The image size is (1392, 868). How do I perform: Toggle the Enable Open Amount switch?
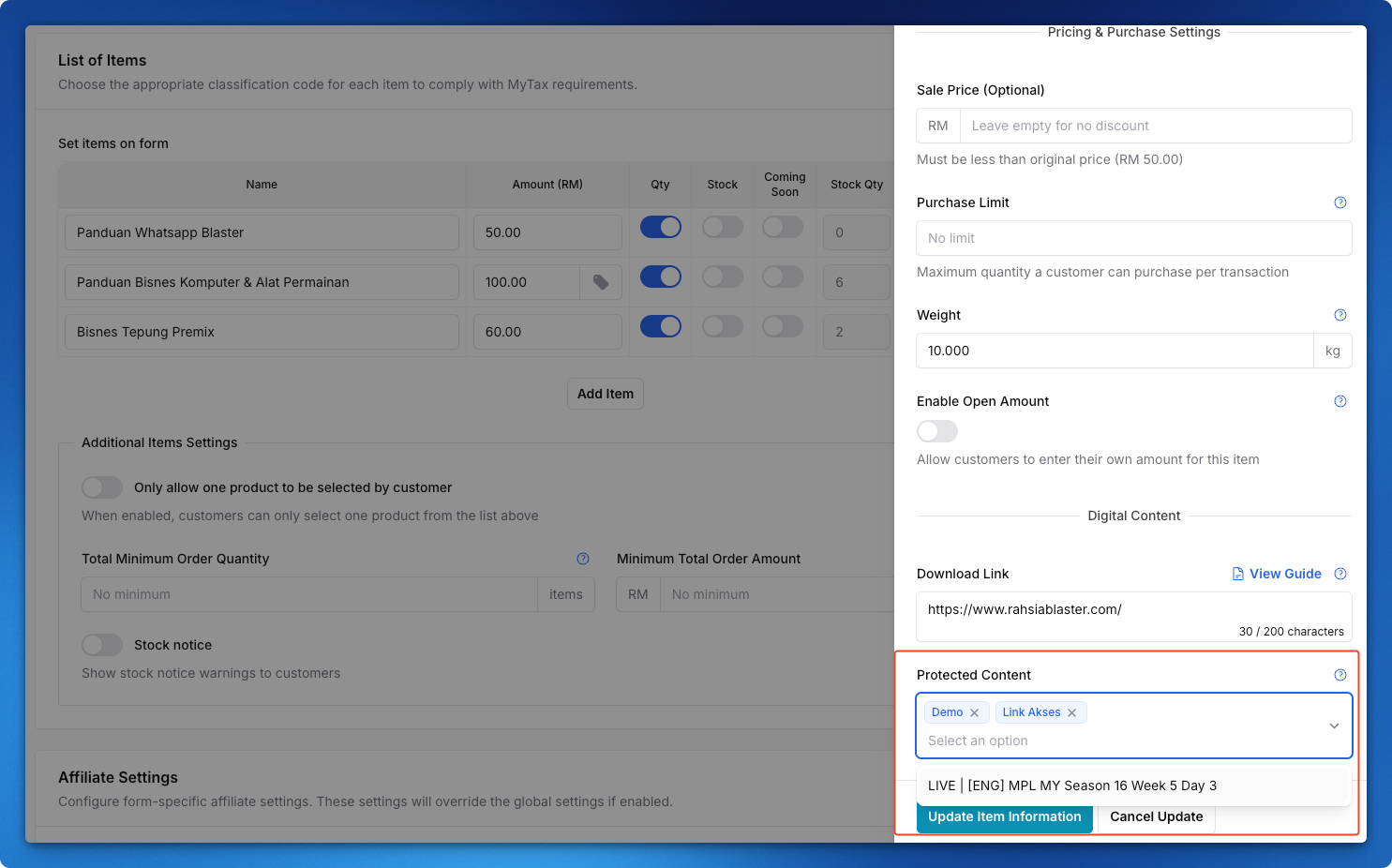[x=937, y=431]
